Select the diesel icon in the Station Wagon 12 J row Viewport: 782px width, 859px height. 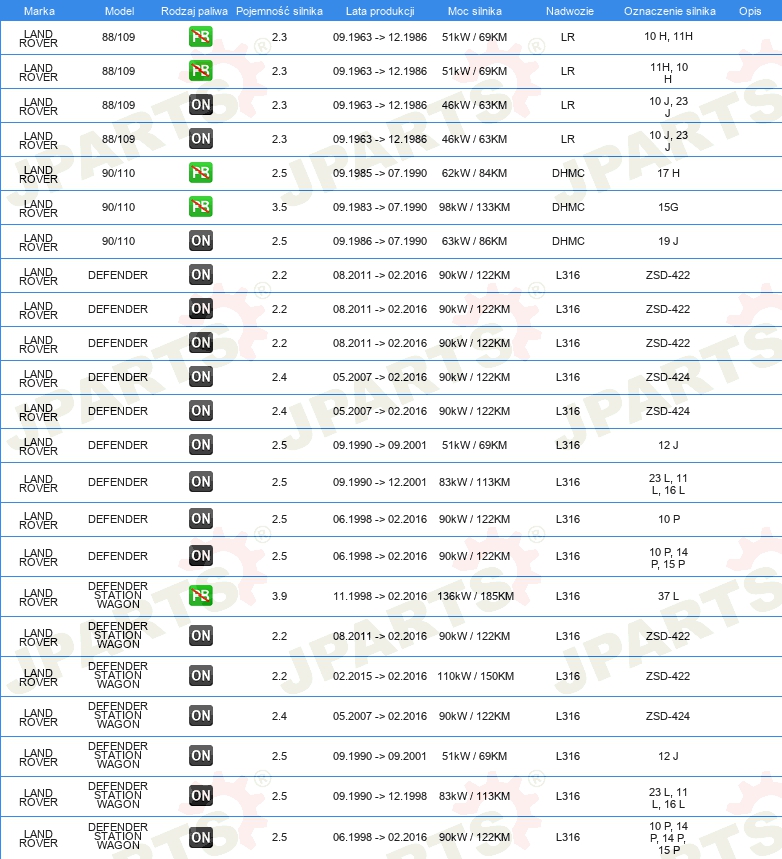(x=201, y=756)
